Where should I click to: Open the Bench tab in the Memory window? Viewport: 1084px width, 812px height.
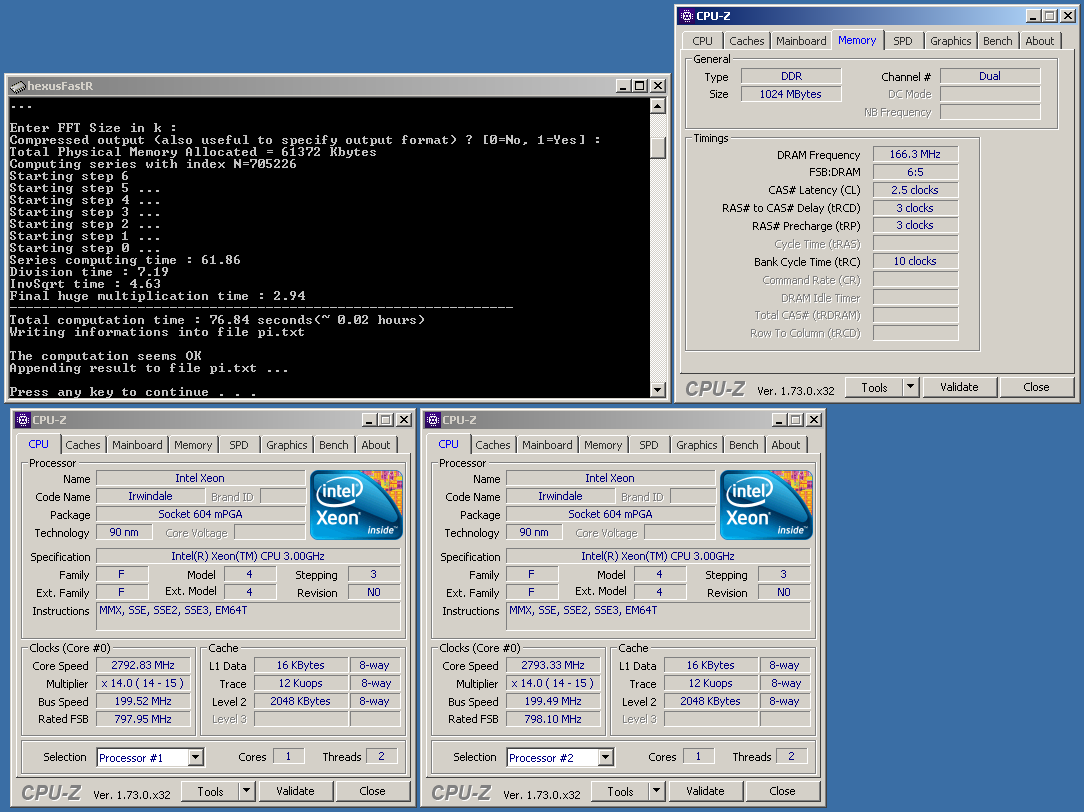(x=998, y=41)
